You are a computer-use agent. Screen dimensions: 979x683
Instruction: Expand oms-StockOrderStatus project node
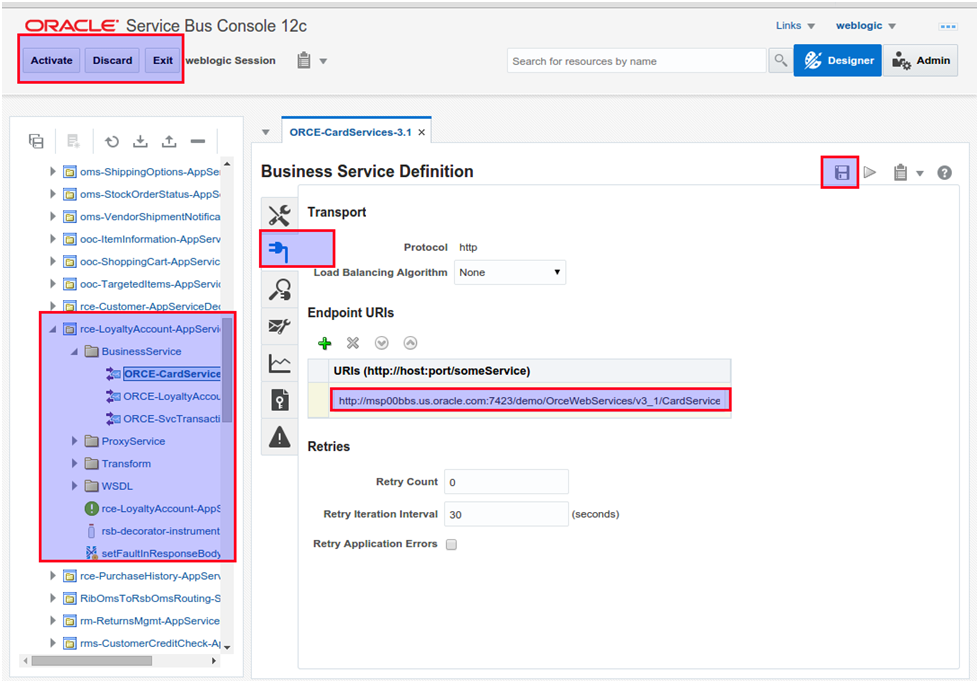click(x=53, y=194)
